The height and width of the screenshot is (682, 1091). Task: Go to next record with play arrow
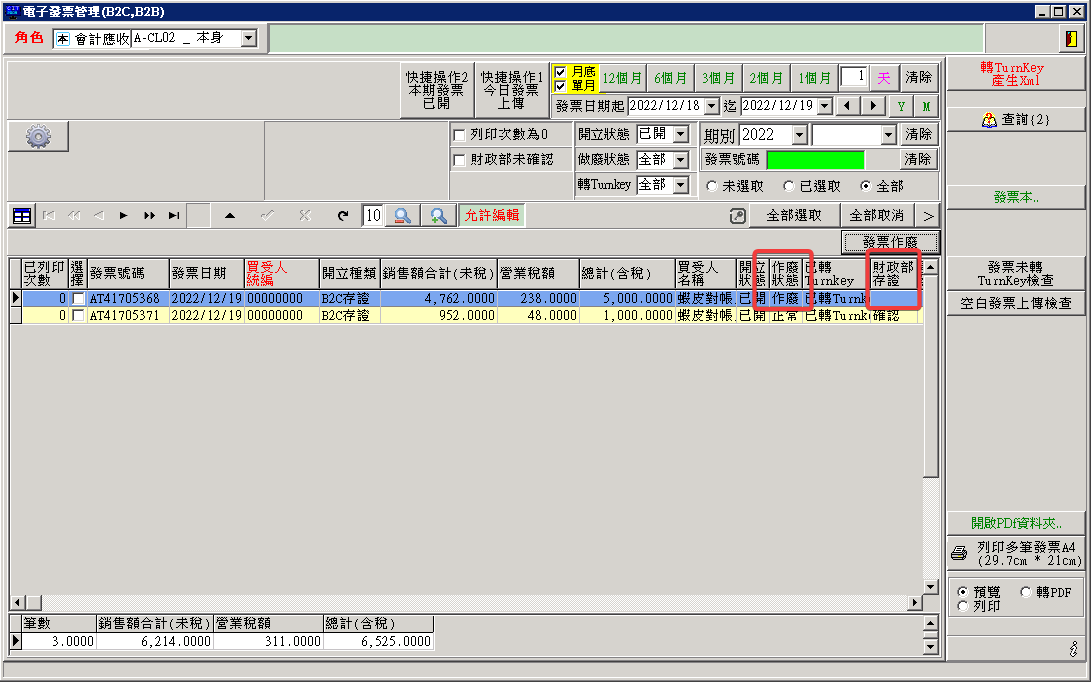[124, 215]
